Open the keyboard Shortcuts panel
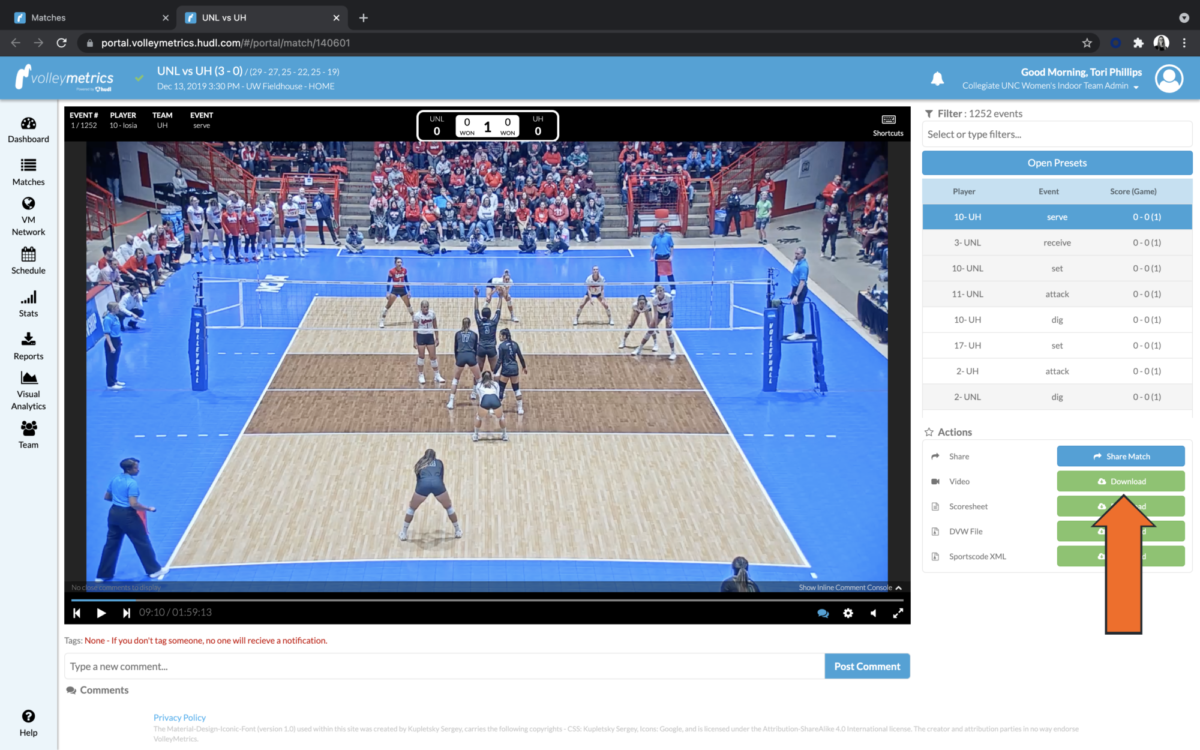1200x750 pixels. pos(888,125)
